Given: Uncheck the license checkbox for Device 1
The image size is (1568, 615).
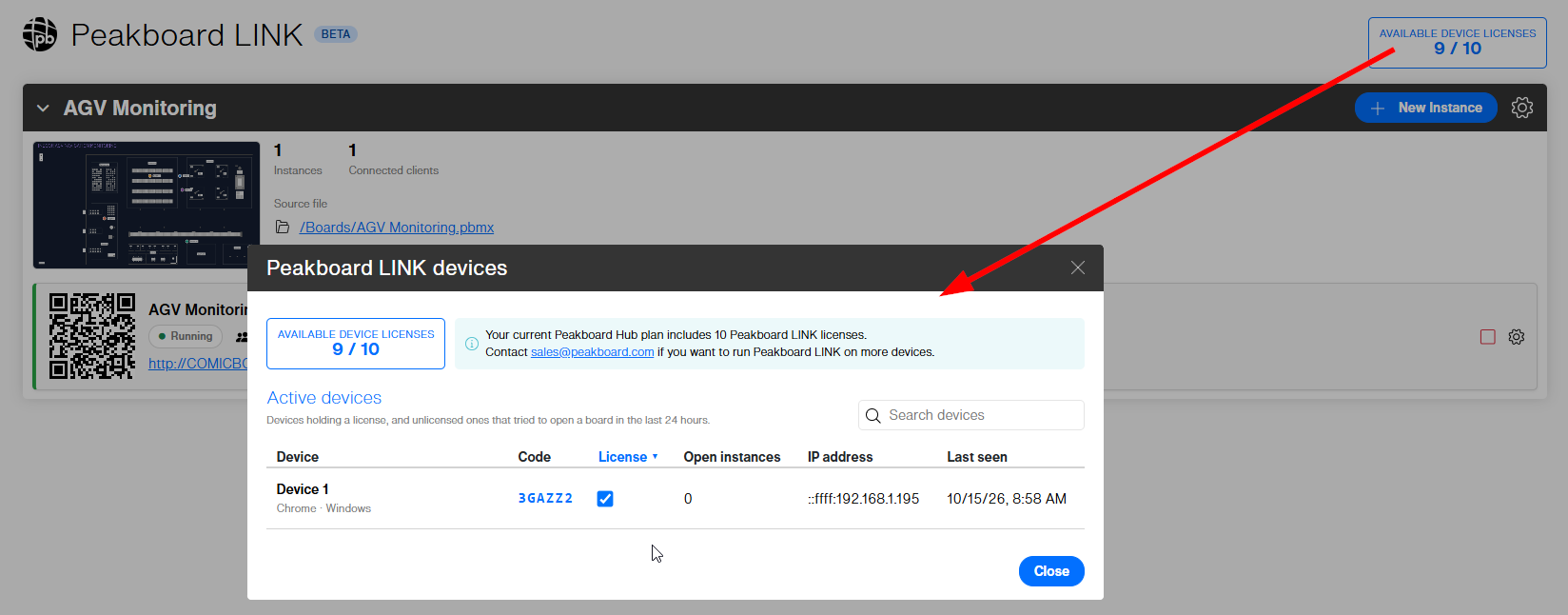Looking at the screenshot, I should pos(605,499).
